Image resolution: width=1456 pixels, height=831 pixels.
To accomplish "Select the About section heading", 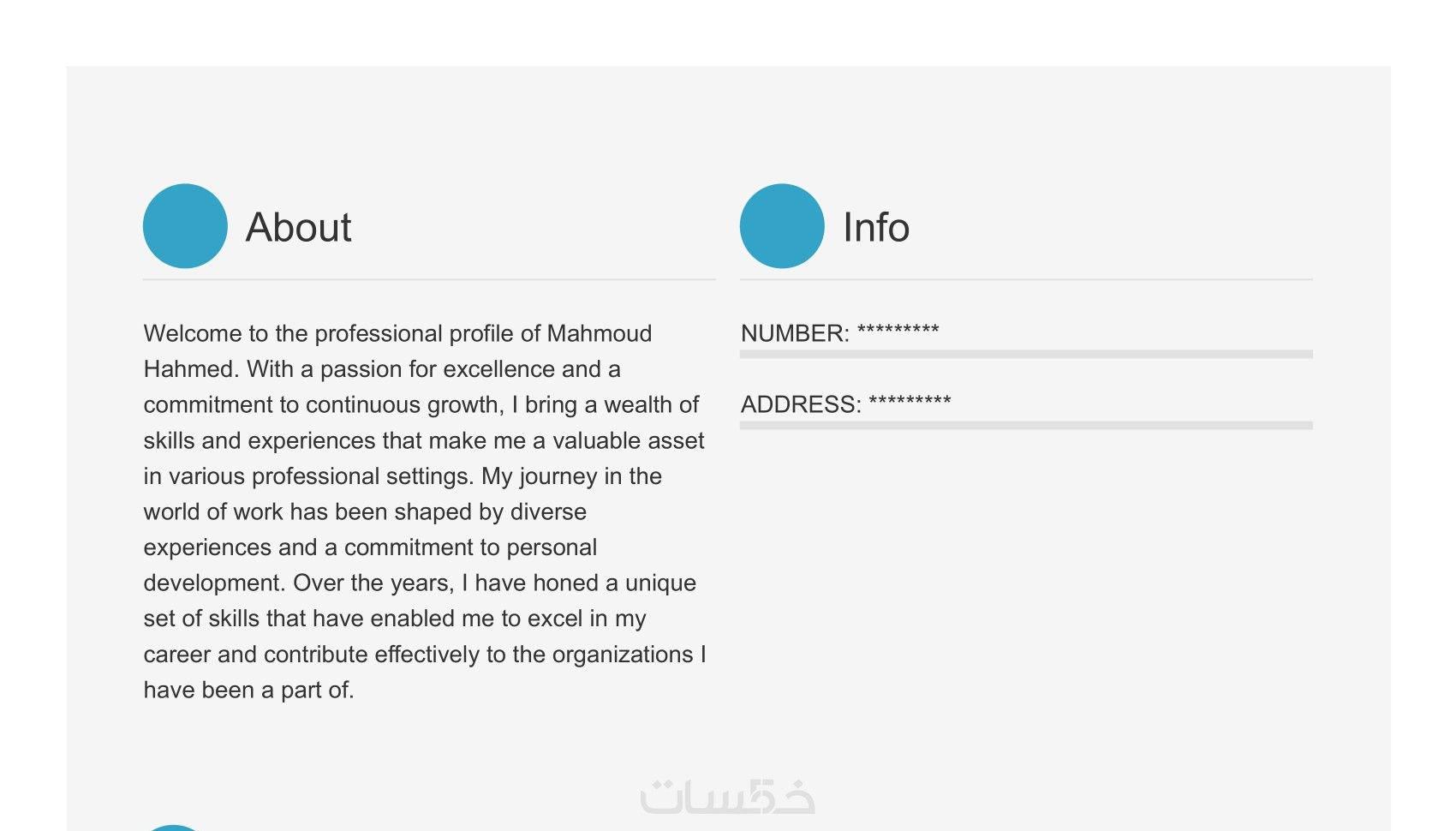I will click(x=298, y=228).
